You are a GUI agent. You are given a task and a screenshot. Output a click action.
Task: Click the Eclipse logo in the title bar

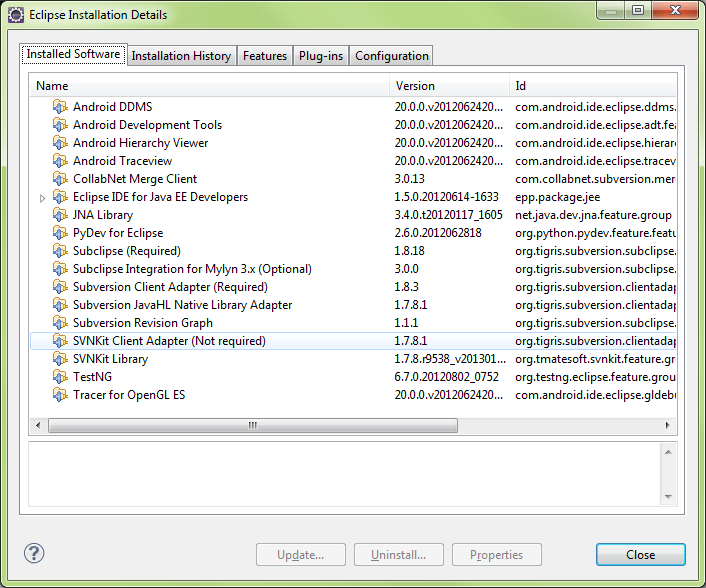[x=16, y=15]
